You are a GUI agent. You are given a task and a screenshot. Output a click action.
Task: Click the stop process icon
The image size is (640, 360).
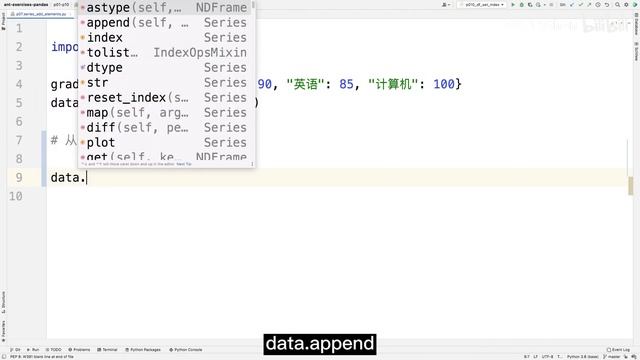(x=551, y=4)
